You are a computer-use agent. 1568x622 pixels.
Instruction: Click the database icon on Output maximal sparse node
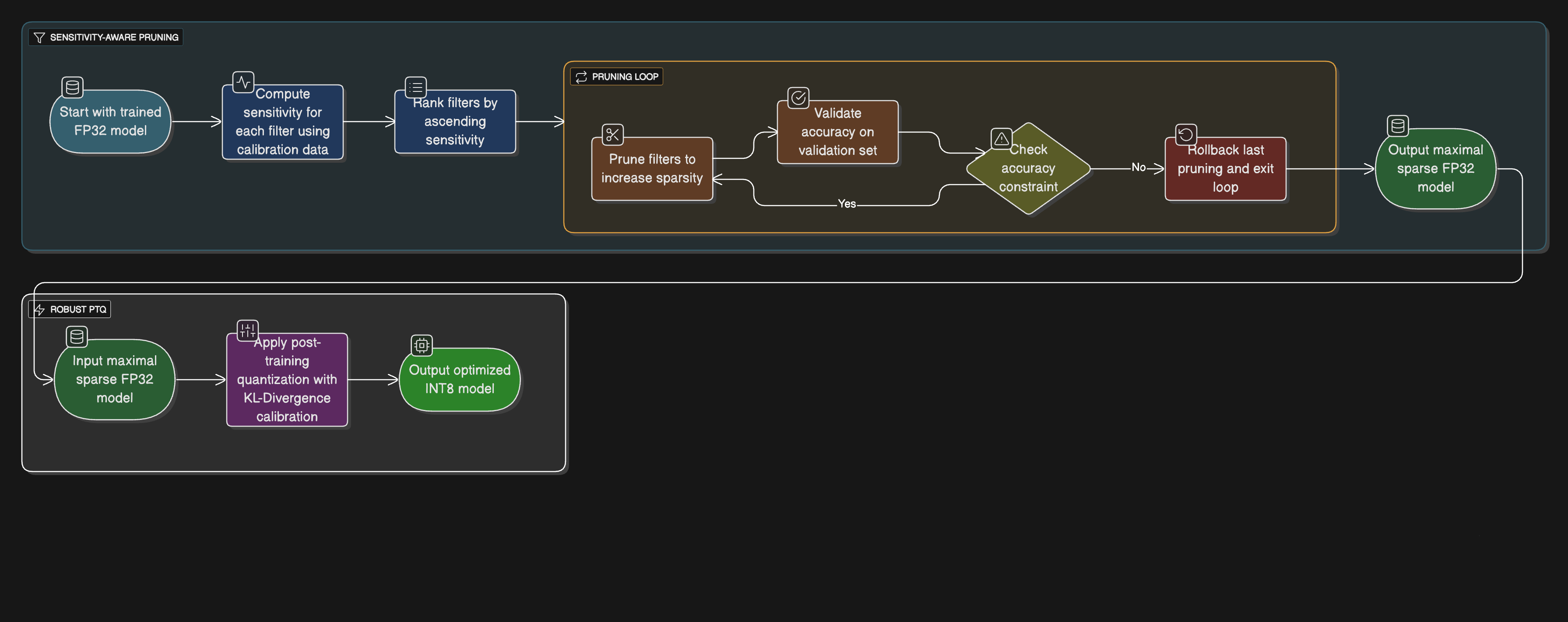(x=1398, y=126)
